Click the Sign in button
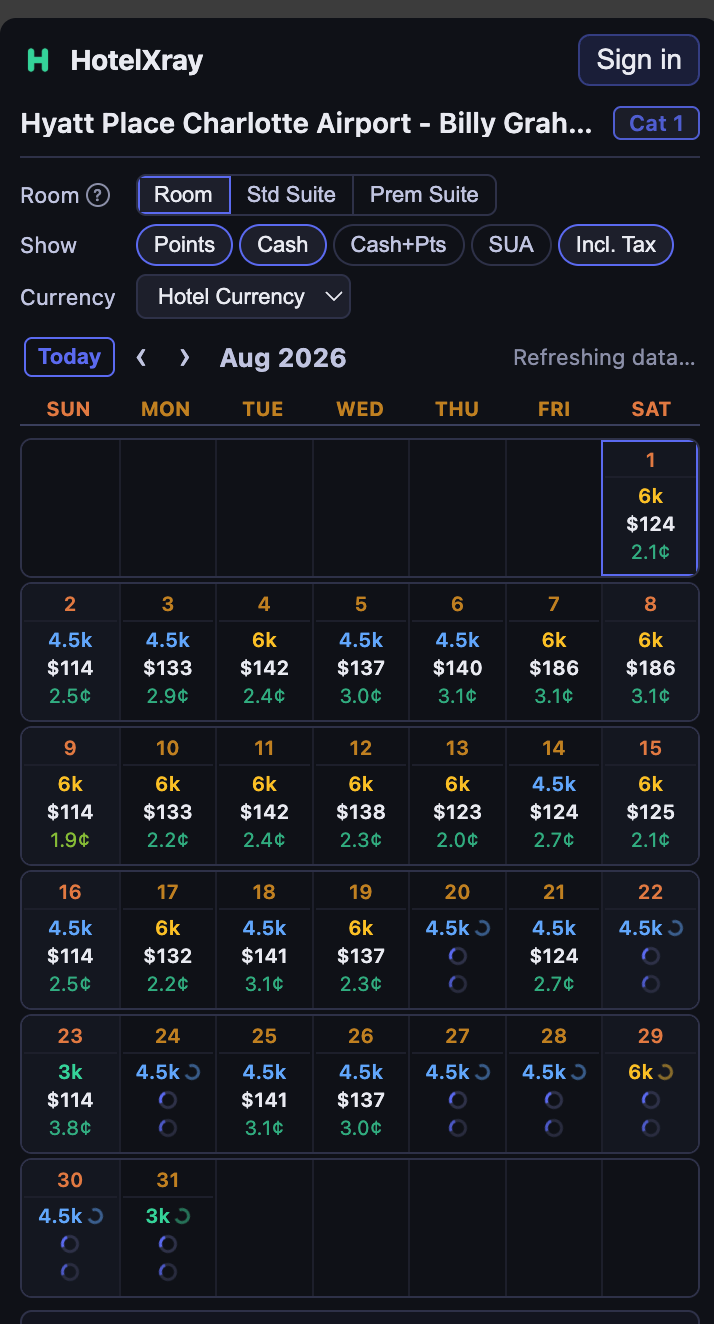The width and height of the screenshot is (714, 1324). tap(639, 60)
